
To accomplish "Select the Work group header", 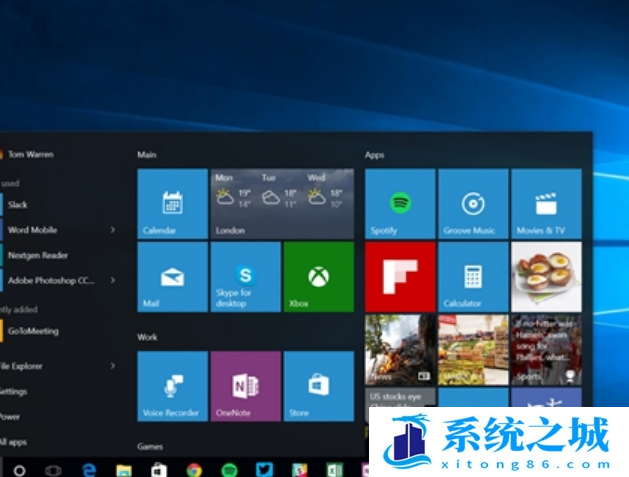I will click(x=147, y=337).
